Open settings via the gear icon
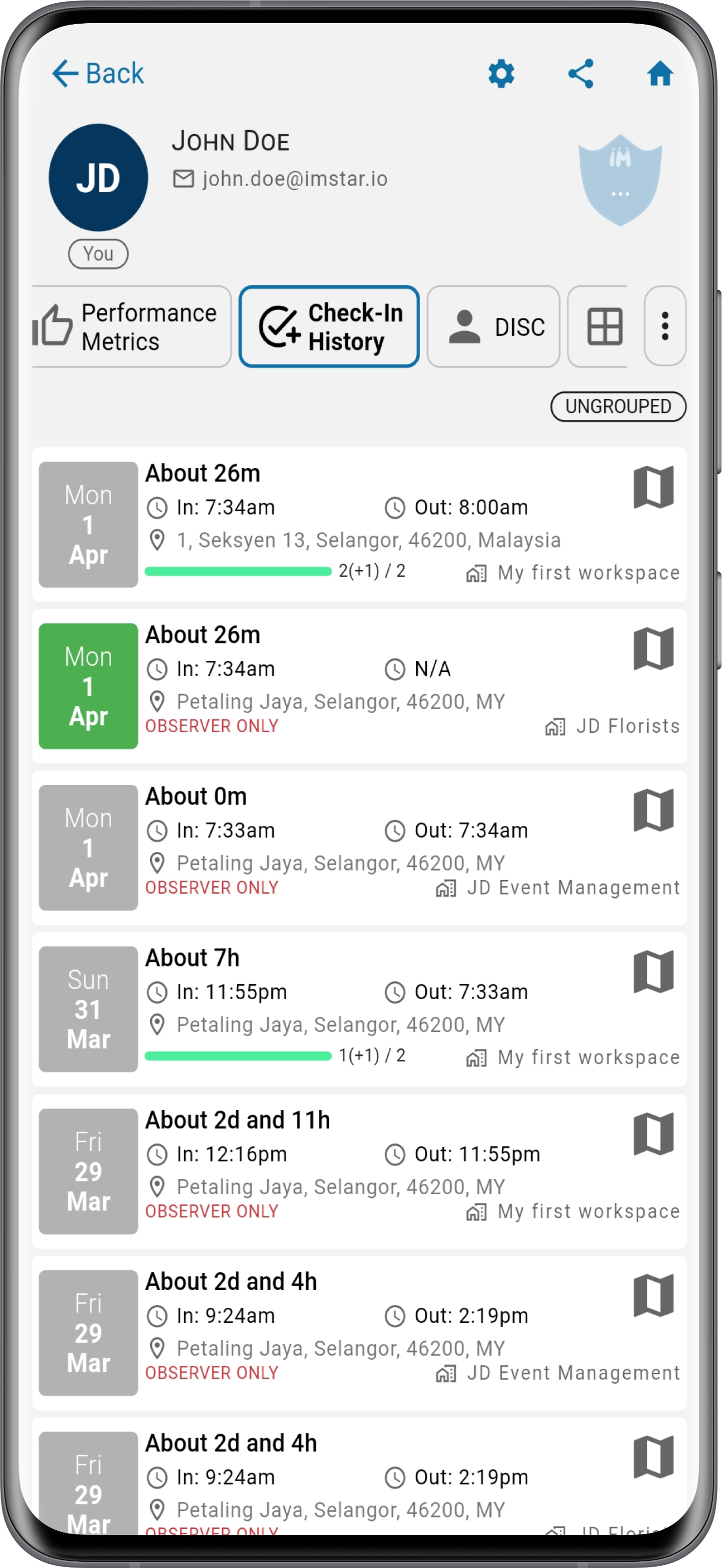This screenshot has width=722, height=1568. 501,74
